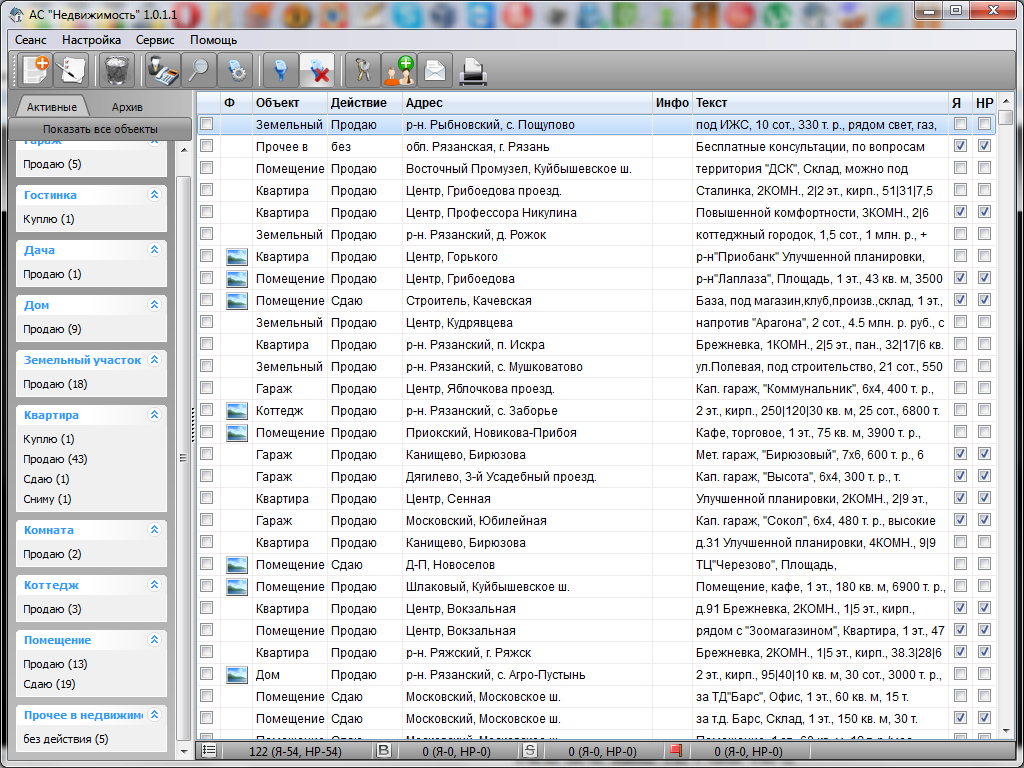Open the envelope mail icon
The height and width of the screenshot is (768, 1024).
point(435,70)
